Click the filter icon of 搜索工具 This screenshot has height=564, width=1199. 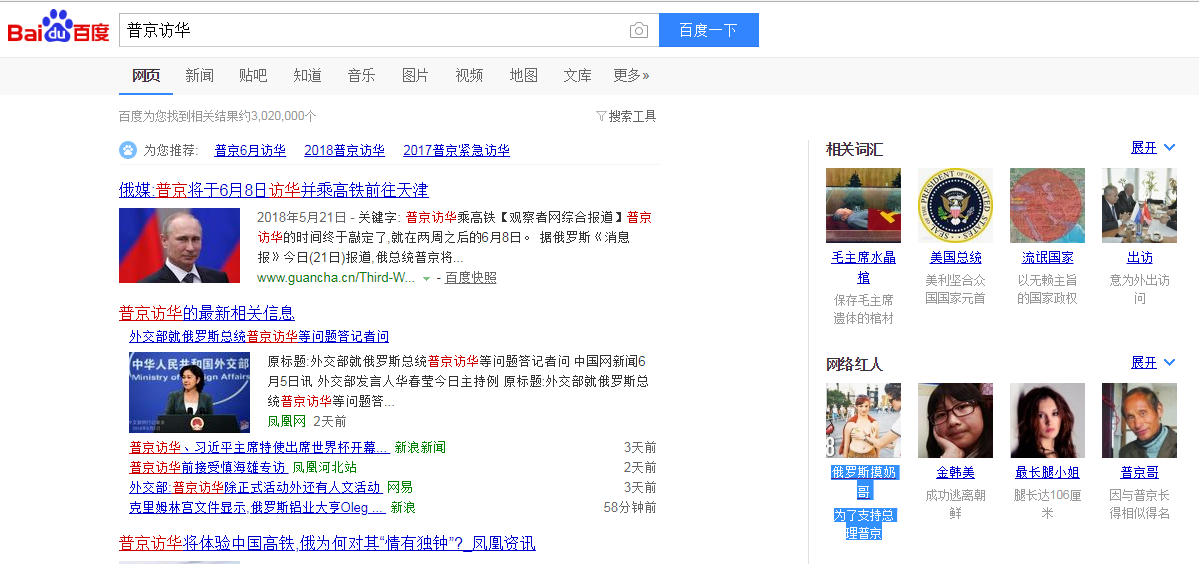tap(601, 116)
